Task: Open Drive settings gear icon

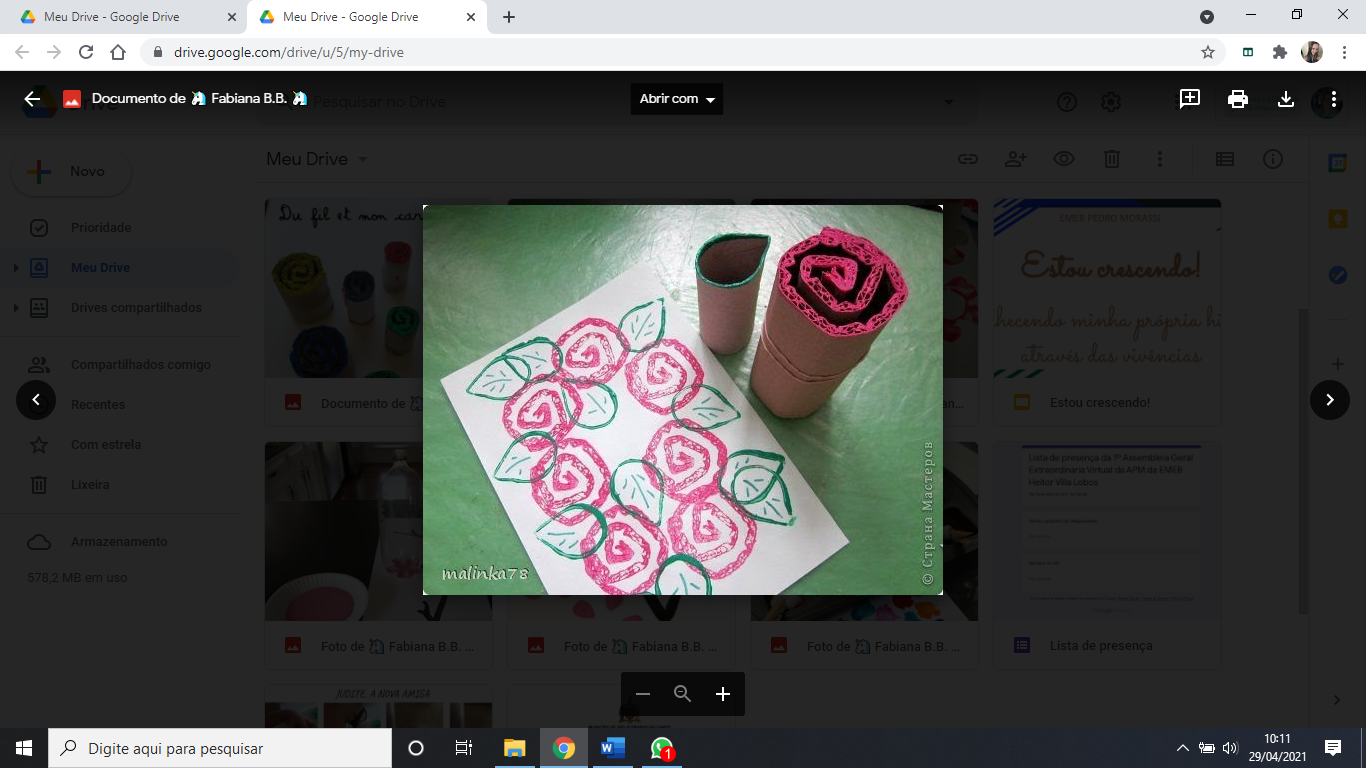Action: pyautogui.click(x=1111, y=102)
